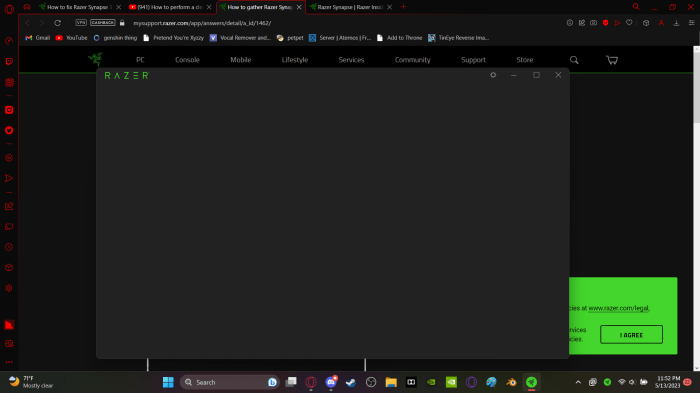The height and width of the screenshot is (393, 700).
Task: Open the extensions cube icon
Action: (646, 23)
